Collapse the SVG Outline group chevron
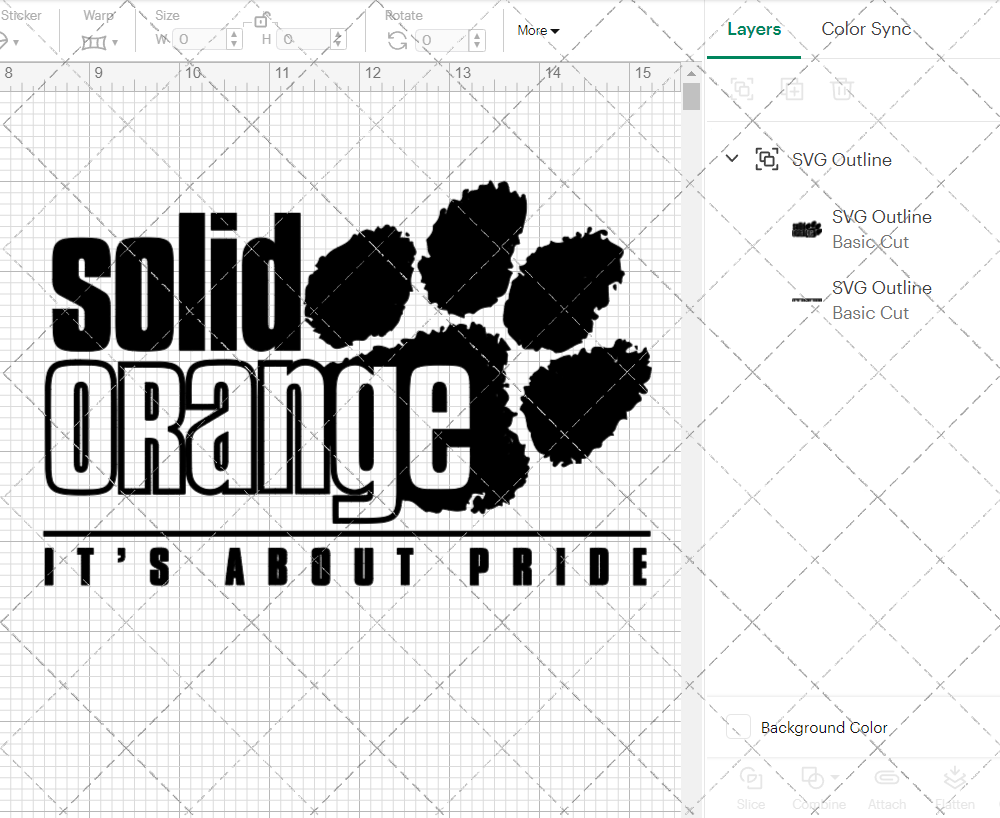The width and height of the screenshot is (1000, 818). pos(731,158)
